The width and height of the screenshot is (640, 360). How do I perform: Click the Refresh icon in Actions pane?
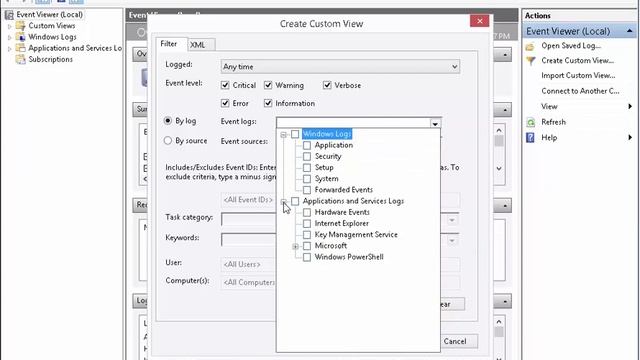pyautogui.click(x=530, y=122)
